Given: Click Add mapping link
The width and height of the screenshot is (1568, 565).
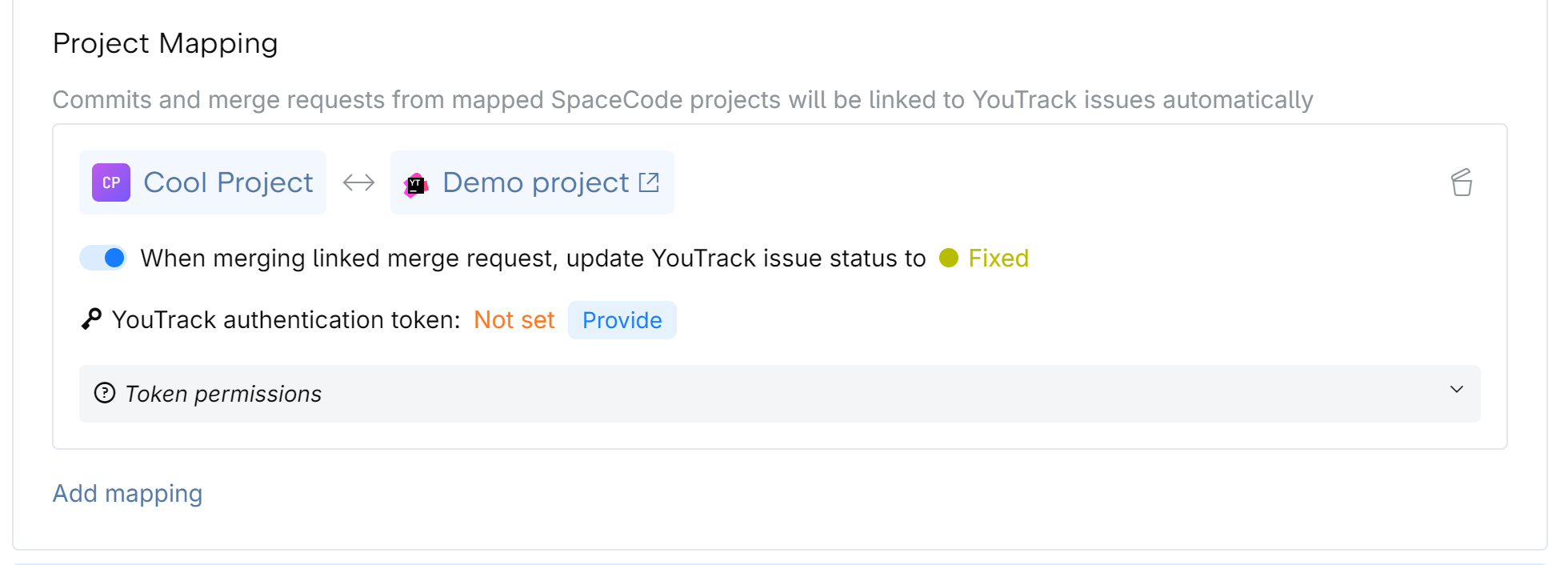Looking at the screenshot, I should 127,494.
